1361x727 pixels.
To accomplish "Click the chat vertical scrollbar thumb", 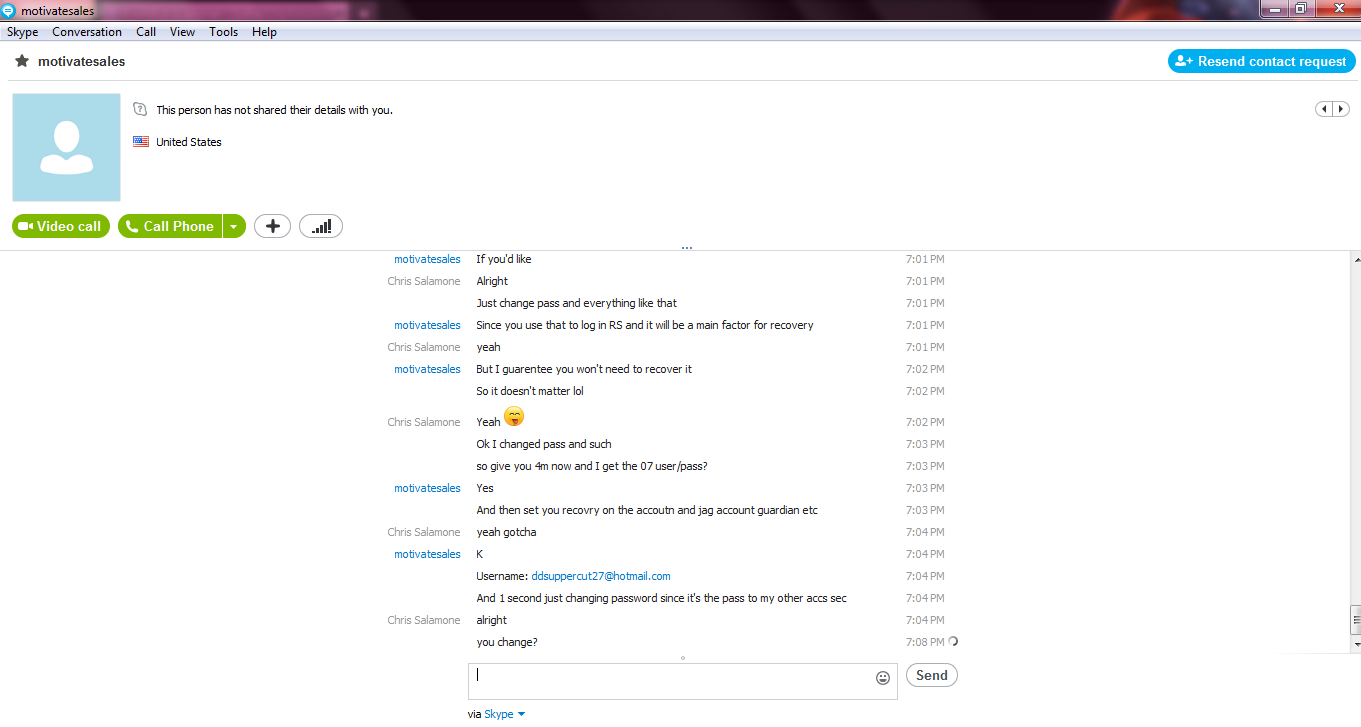I will tap(1355, 620).
